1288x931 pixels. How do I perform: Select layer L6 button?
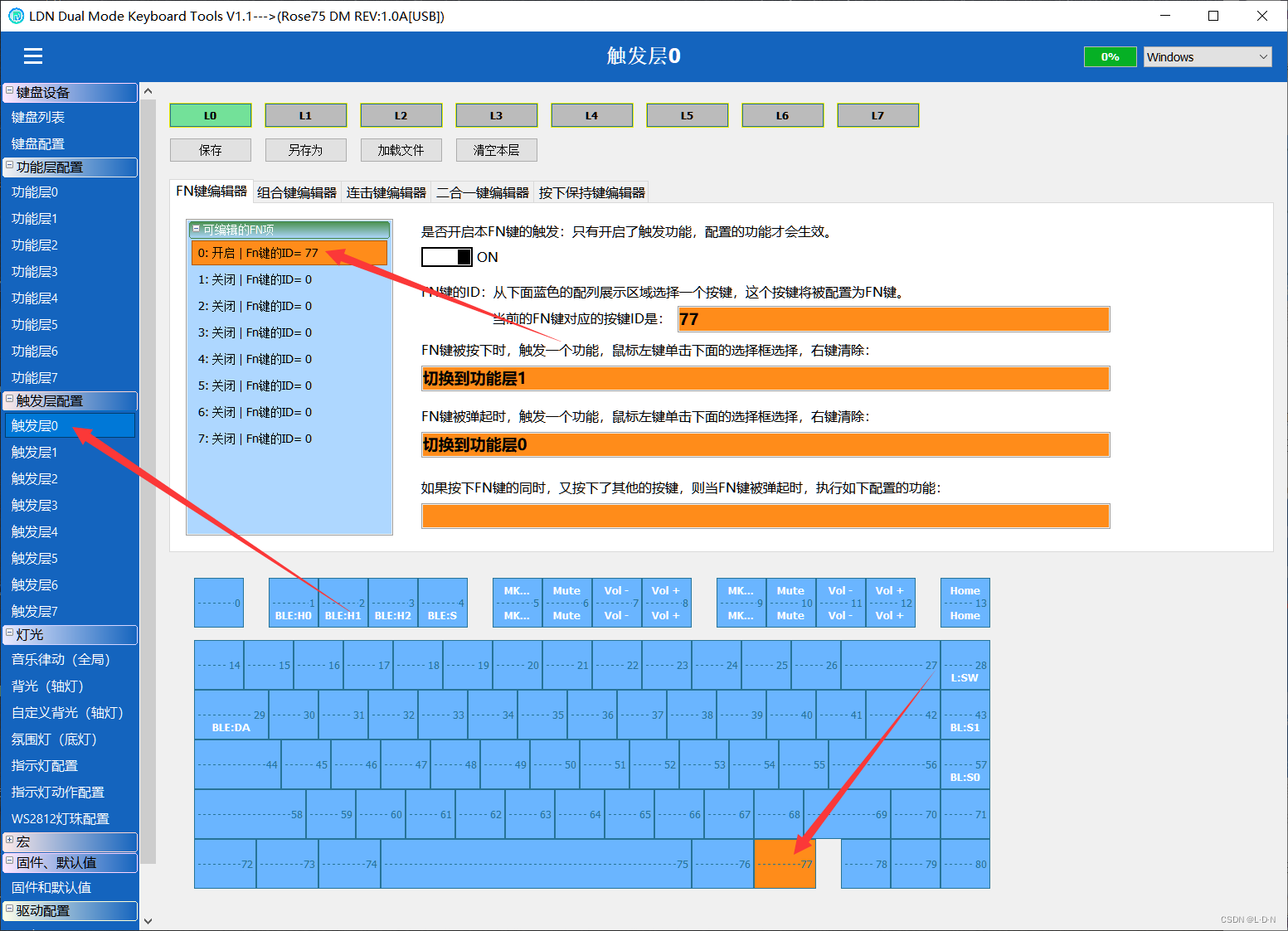pyautogui.click(x=783, y=115)
